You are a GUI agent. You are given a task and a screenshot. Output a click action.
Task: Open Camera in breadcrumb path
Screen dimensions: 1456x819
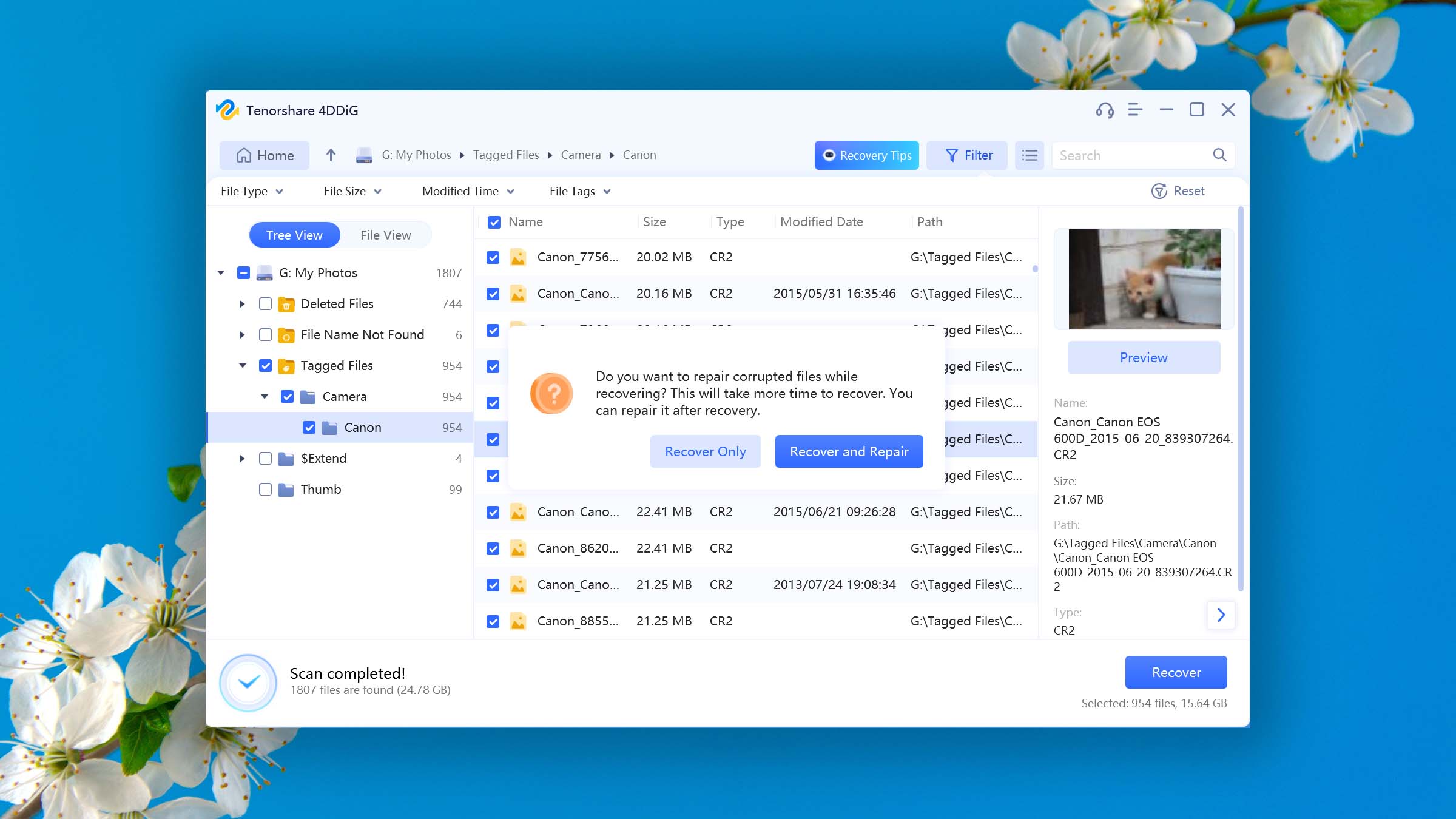click(x=581, y=155)
